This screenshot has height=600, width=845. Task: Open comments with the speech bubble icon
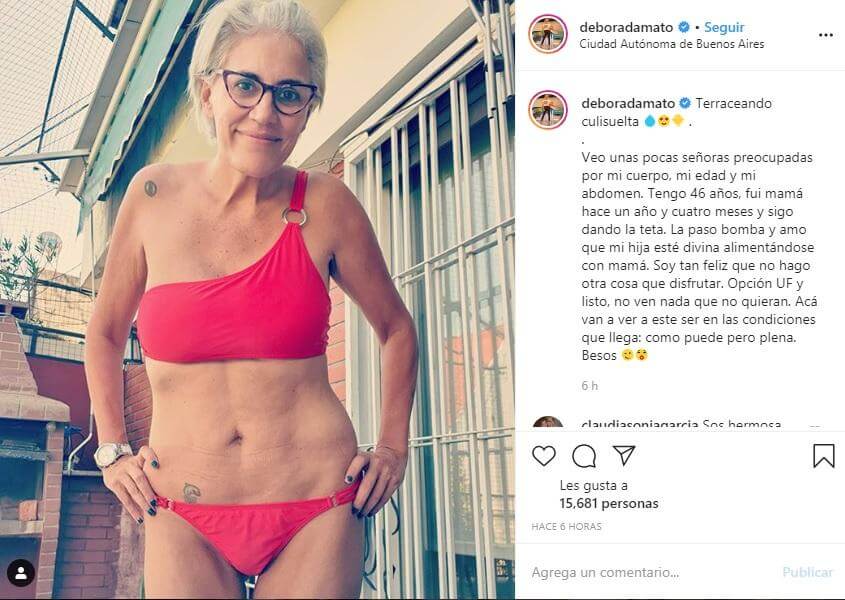coord(584,456)
